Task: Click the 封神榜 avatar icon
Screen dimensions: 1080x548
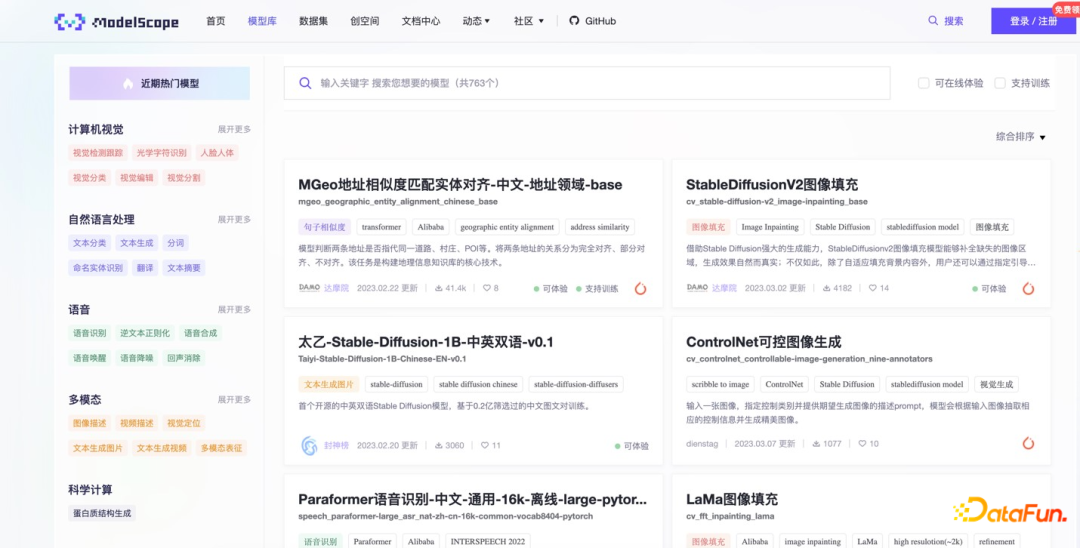Action: pos(309,445)
